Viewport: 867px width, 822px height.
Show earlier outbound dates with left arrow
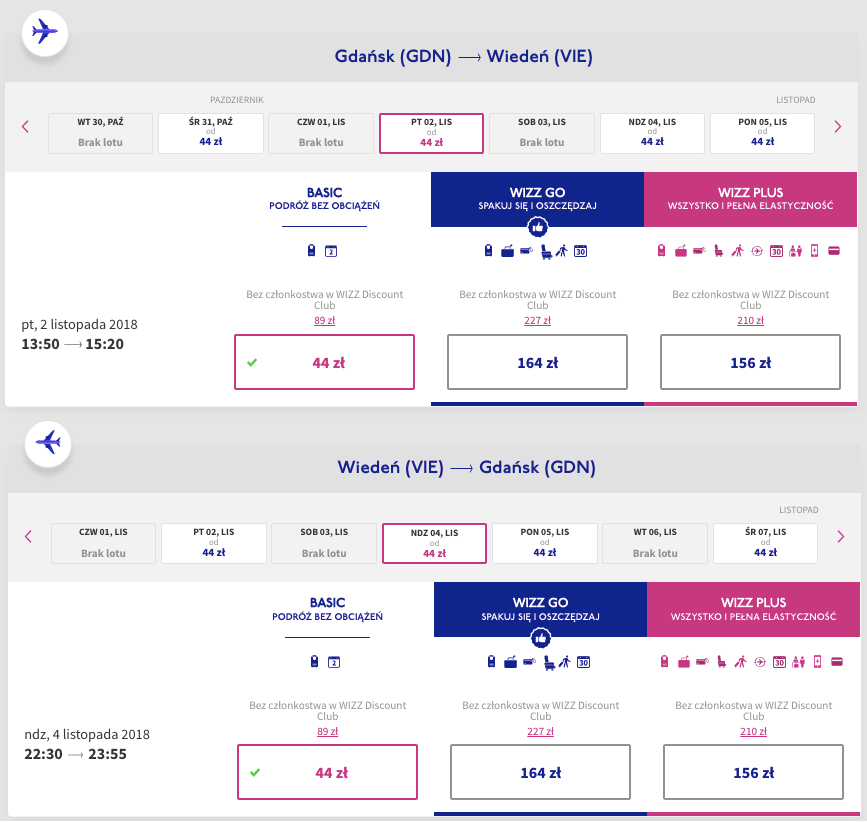[x=25, y=127]
